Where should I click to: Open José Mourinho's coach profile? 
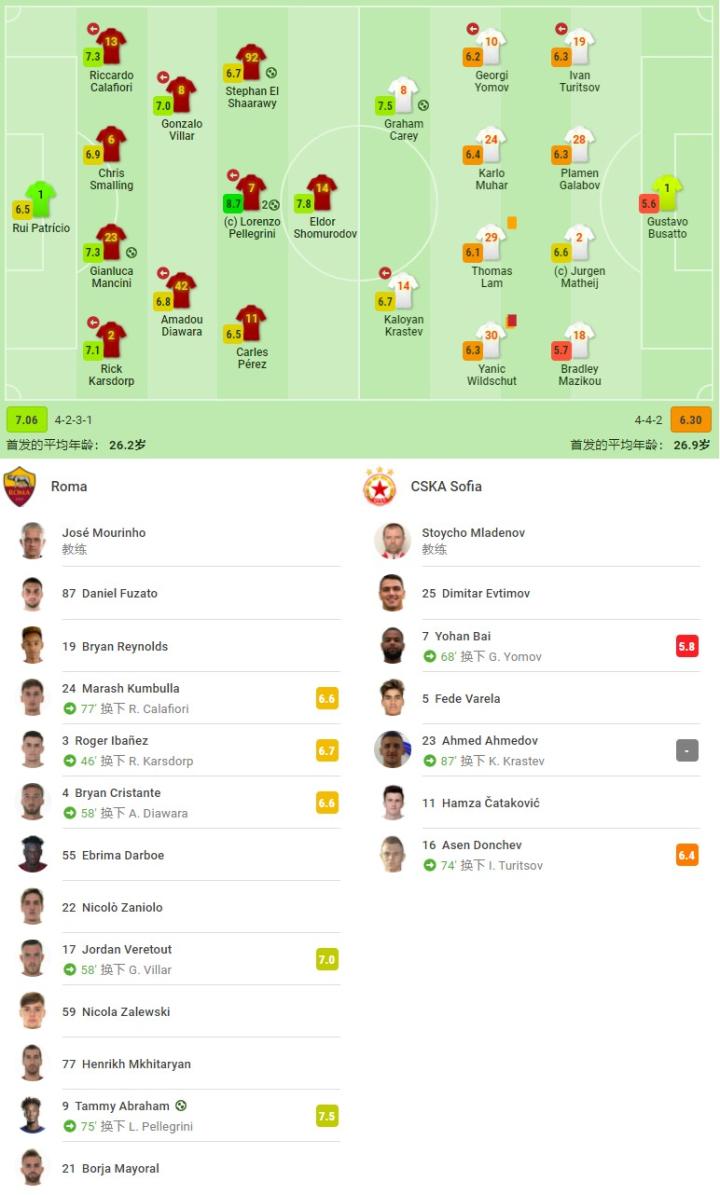pos(104,533)
